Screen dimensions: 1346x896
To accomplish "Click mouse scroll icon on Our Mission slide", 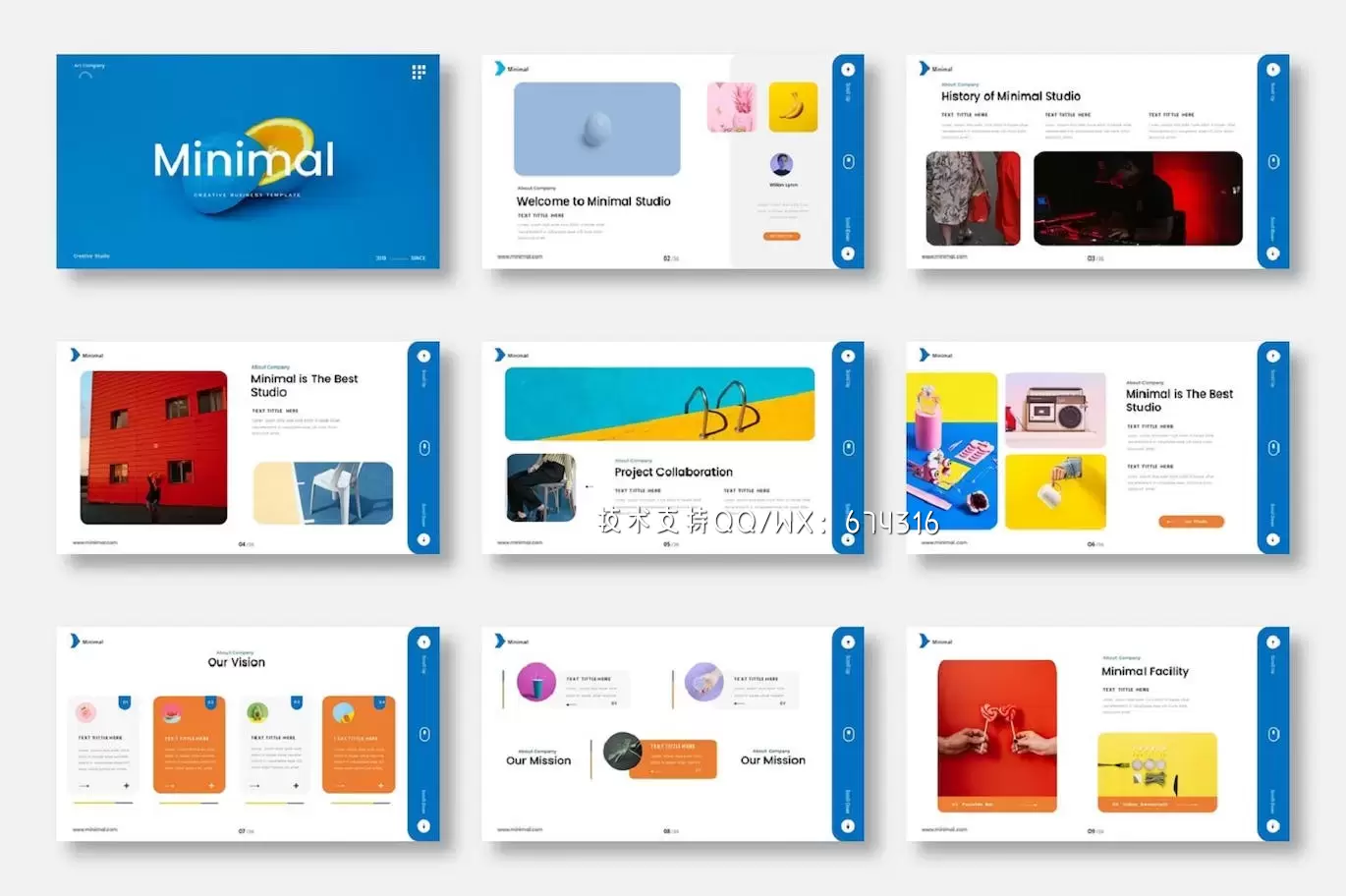I will (849, 734).
